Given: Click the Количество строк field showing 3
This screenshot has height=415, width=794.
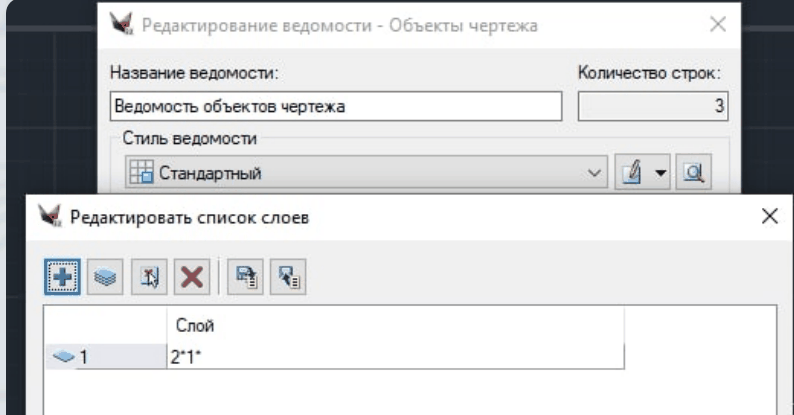Looking at the screenshot, I should (x=653, y=107).
